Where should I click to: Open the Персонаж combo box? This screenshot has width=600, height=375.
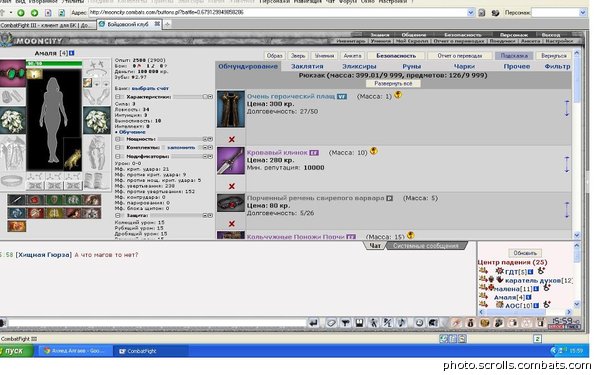pos(559,13)
